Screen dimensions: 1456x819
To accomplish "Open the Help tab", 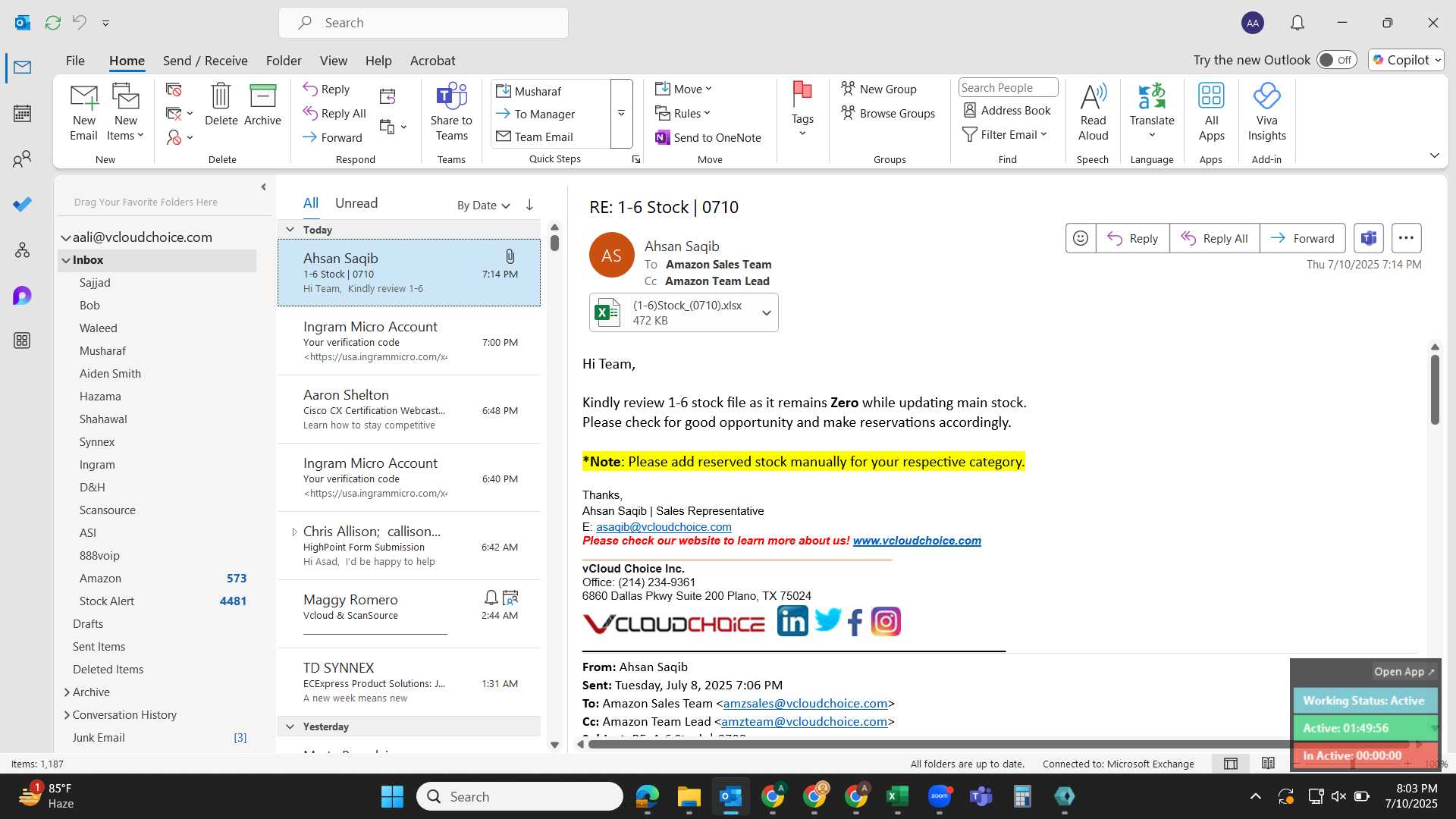I will coord(378,61).
